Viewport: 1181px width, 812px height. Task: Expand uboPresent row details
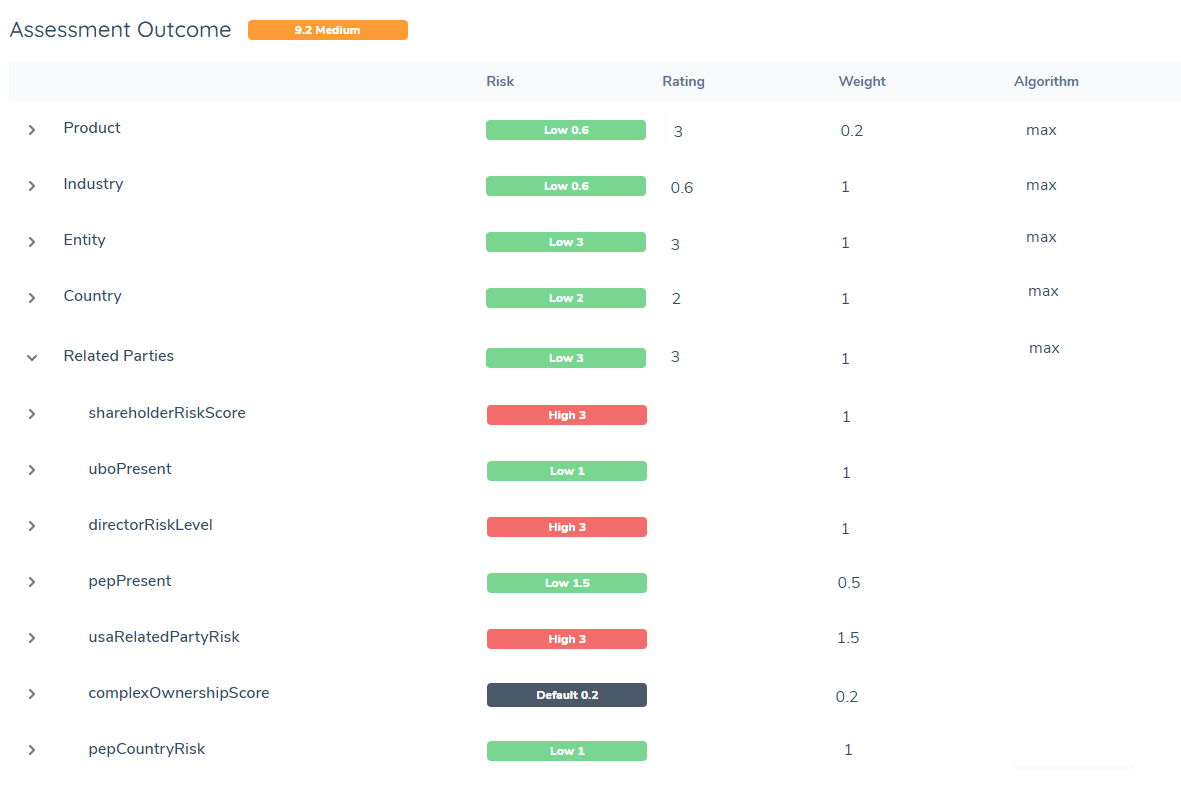[32, 470]
